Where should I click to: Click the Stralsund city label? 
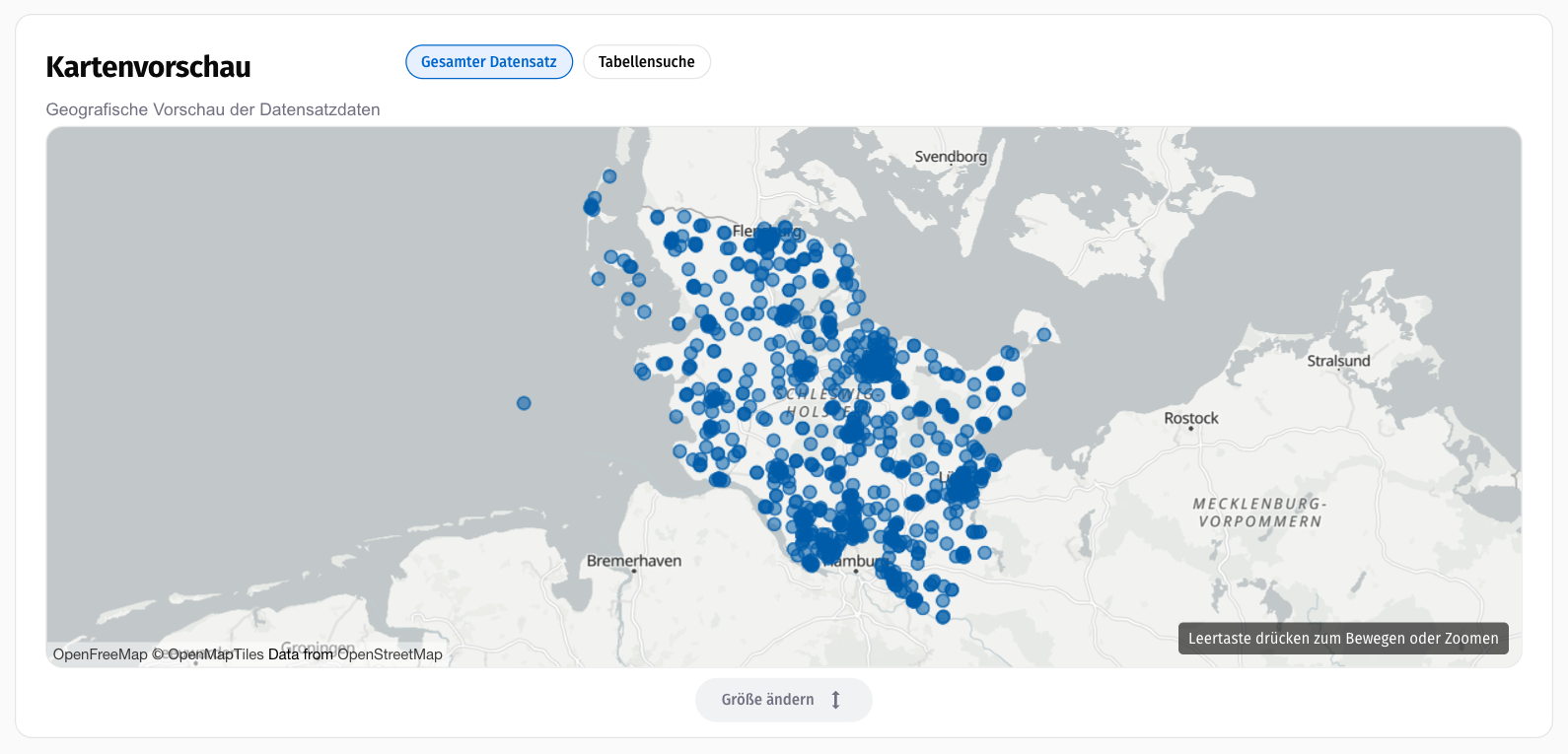tap(1338, 361)
